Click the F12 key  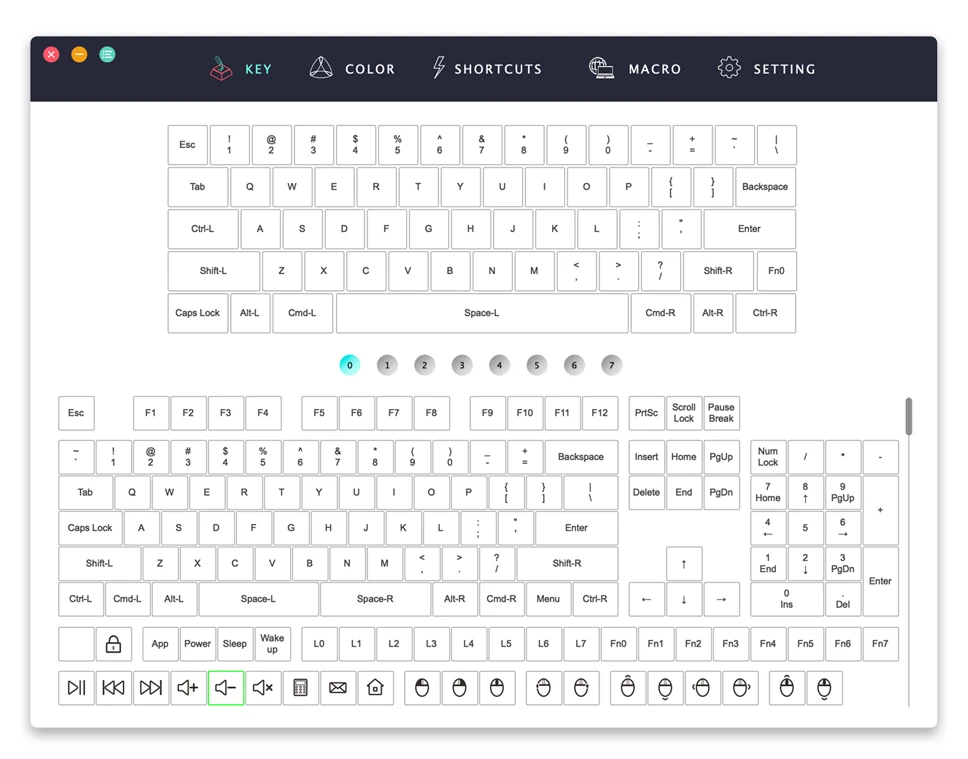pyautogui.click(x=599, y=413)
